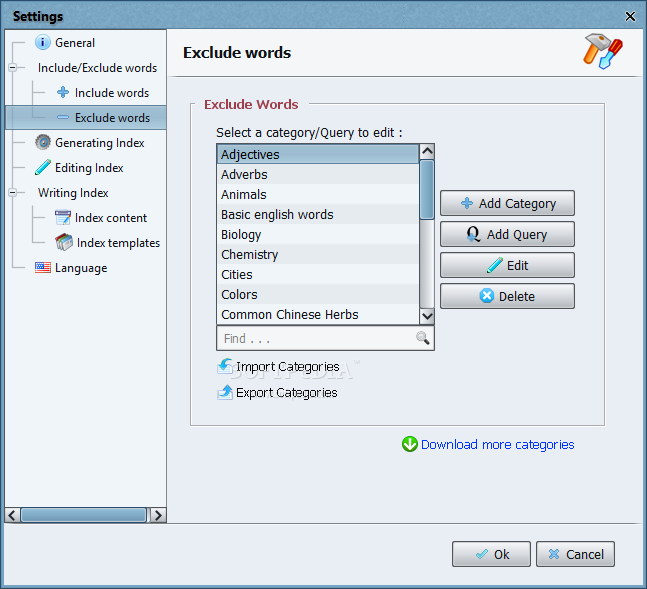Click the tree panel horizontal scrollbar thumb
The image size is (647, 589).
pos(84,515)
